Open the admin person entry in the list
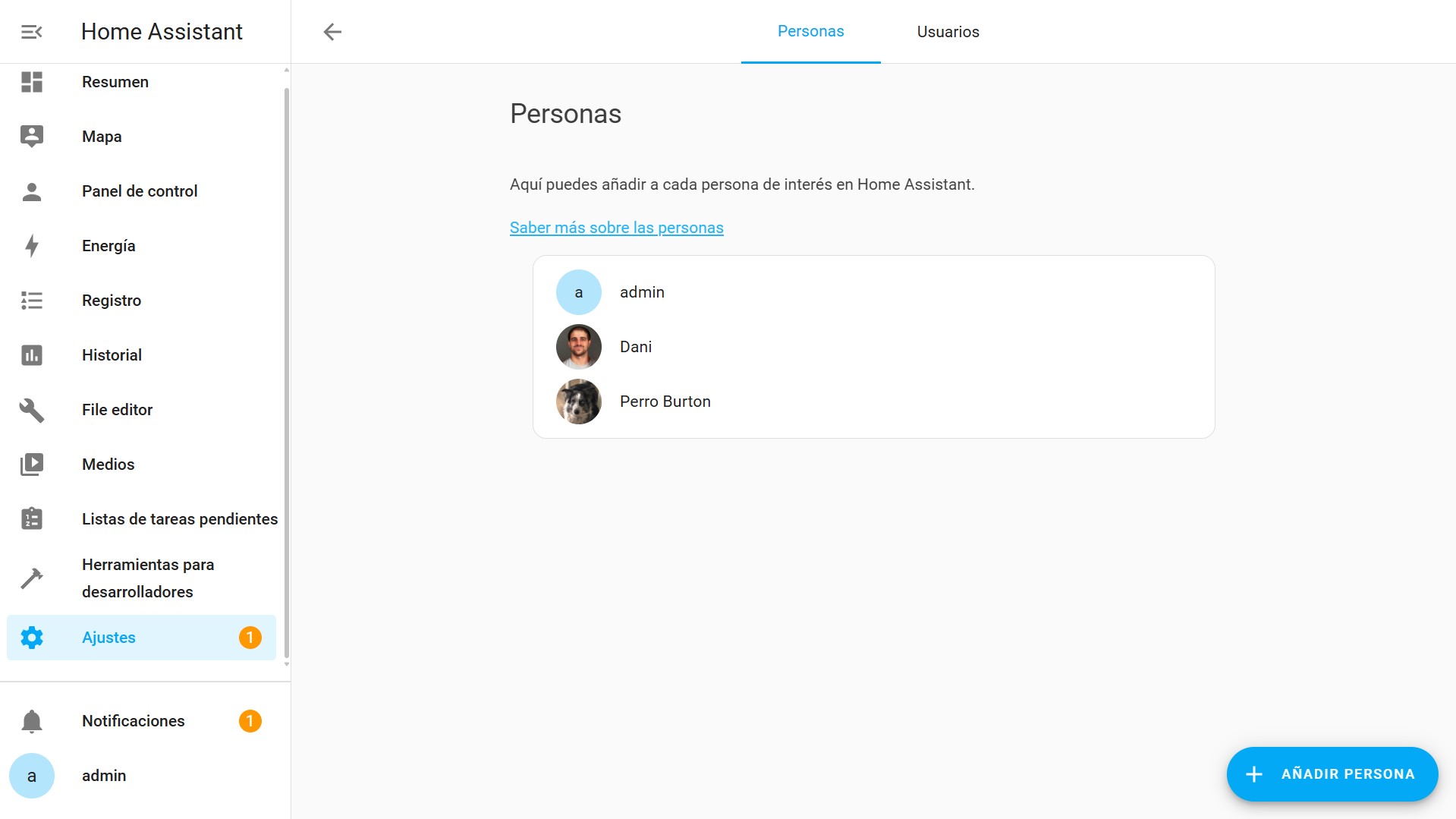This screenshot has width=1456, height=819. [642, 292]
